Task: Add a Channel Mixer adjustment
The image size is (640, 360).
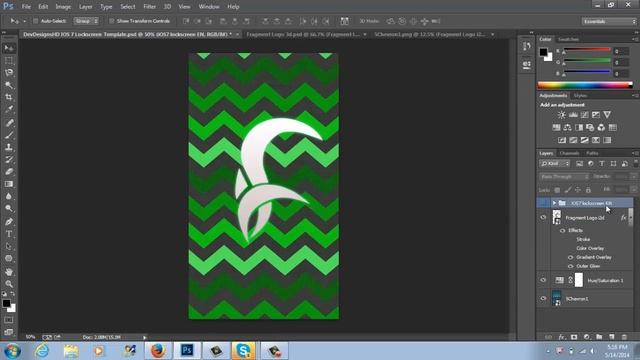Action: point(601,127)
